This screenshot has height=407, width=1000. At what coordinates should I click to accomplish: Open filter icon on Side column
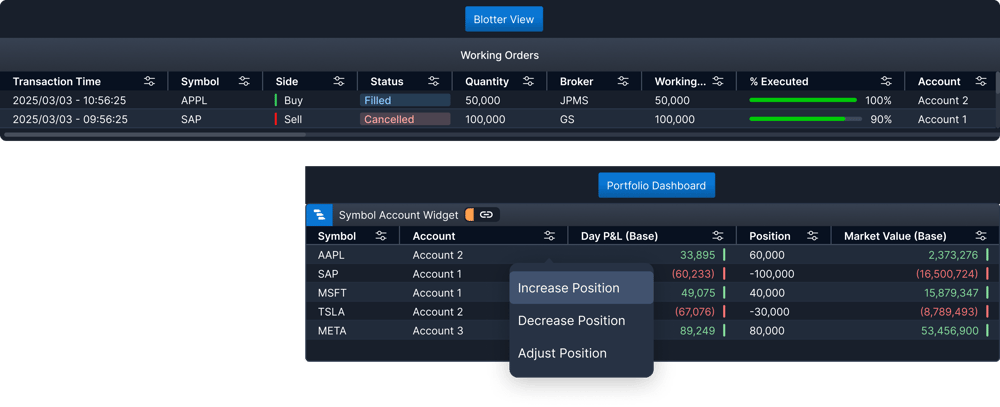339,81
